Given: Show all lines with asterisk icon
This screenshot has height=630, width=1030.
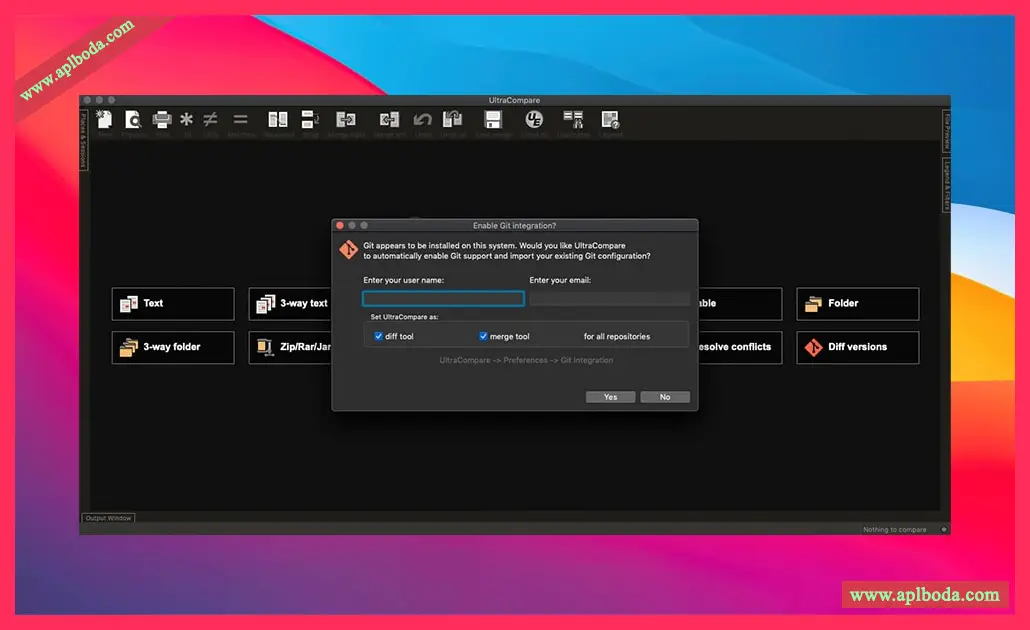Looking at the screenshot, I should pos(187,120).
